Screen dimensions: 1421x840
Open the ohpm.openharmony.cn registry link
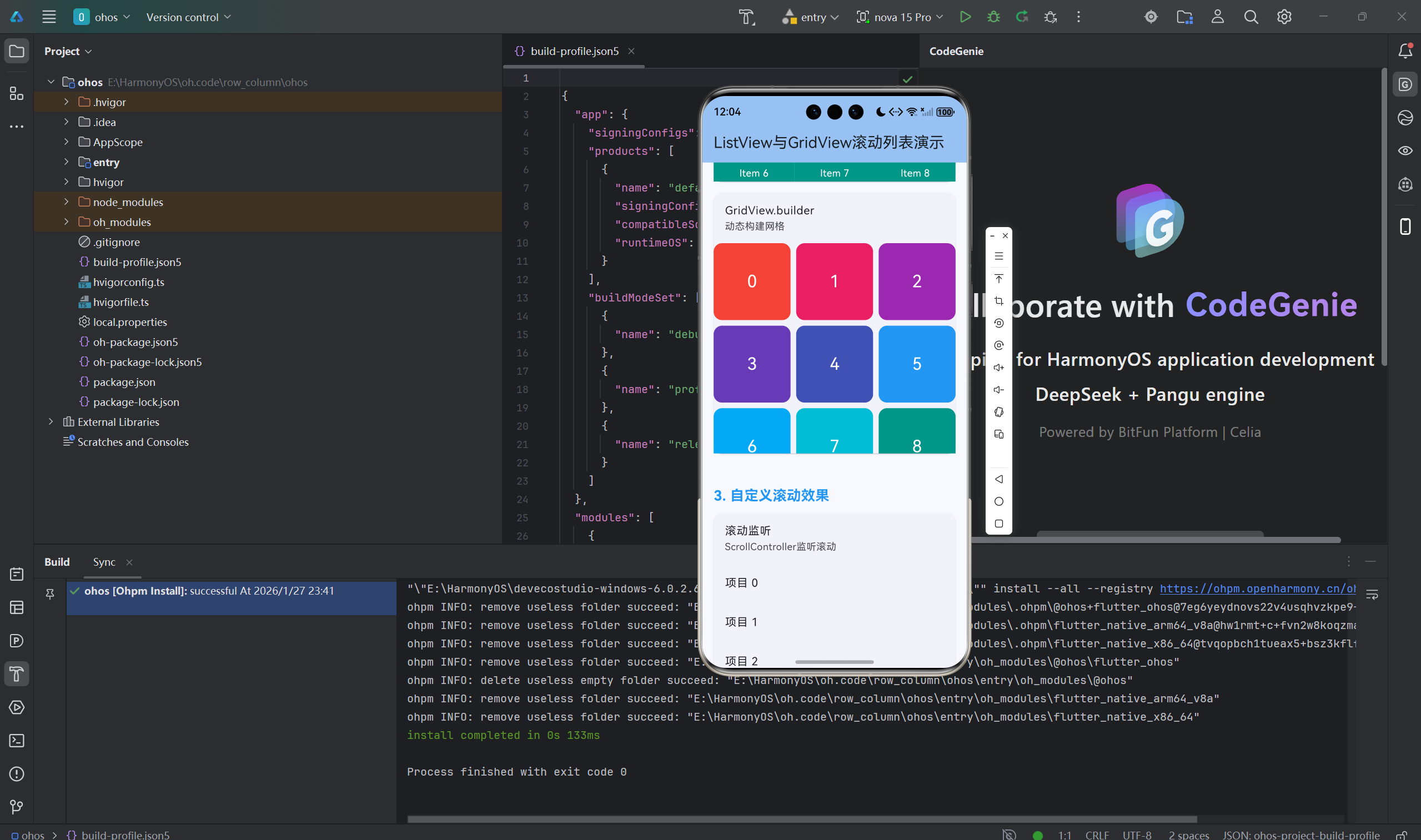coord(1257,588)
